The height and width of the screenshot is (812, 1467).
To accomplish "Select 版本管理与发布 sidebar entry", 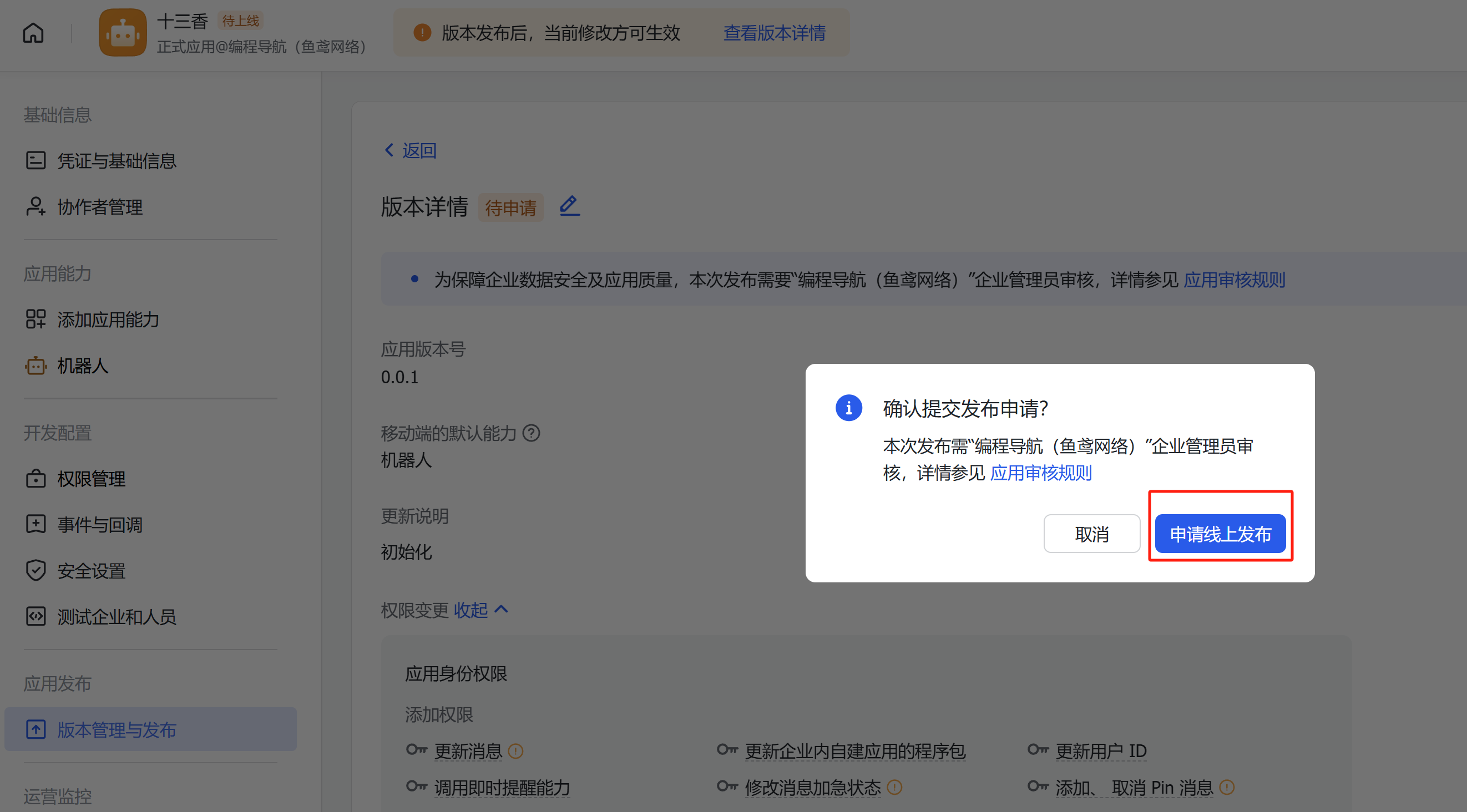I will (116, 729).
